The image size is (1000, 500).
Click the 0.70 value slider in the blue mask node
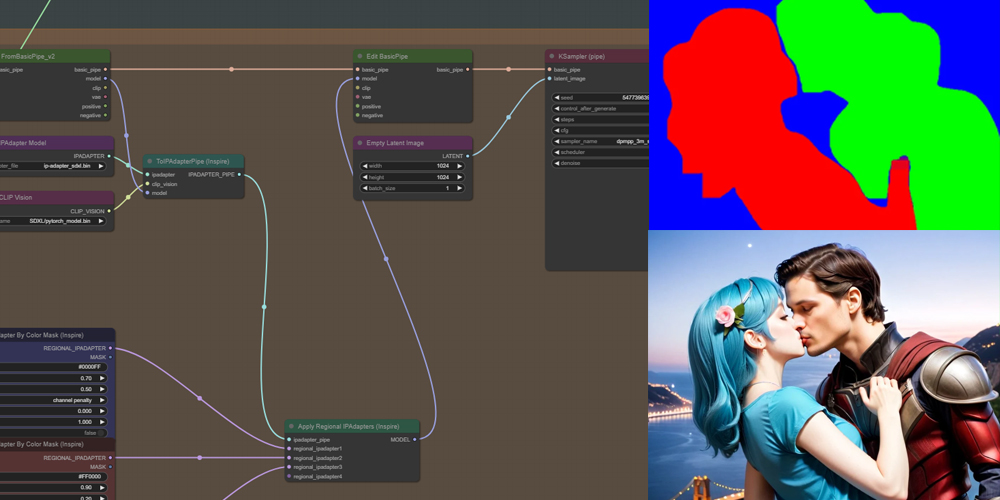click(54, 378)
